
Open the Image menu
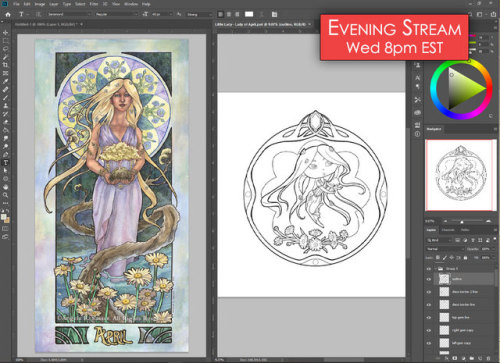point(40,4)
